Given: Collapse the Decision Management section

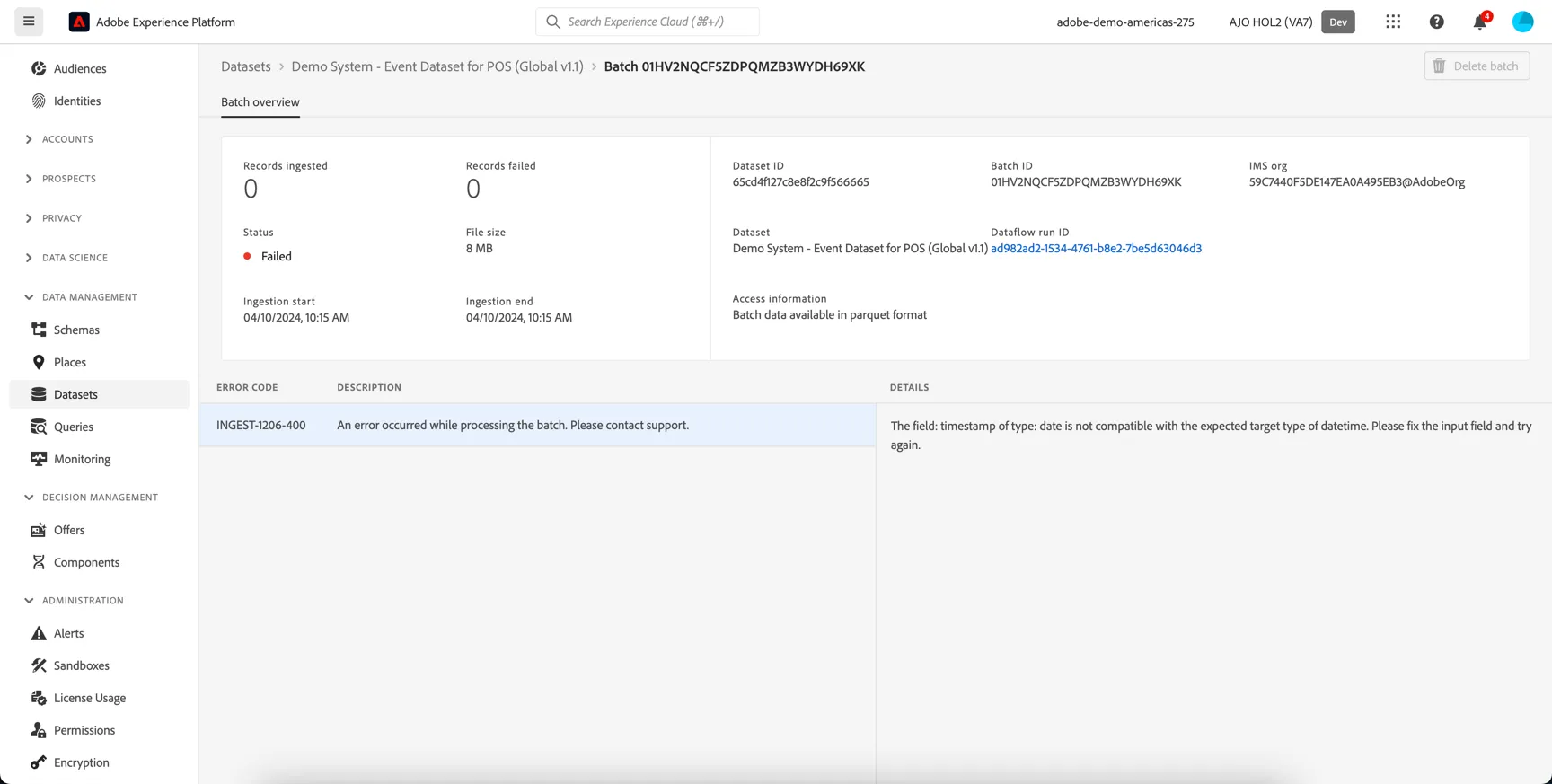Looking at the screenshot, I should click(29, 498).
